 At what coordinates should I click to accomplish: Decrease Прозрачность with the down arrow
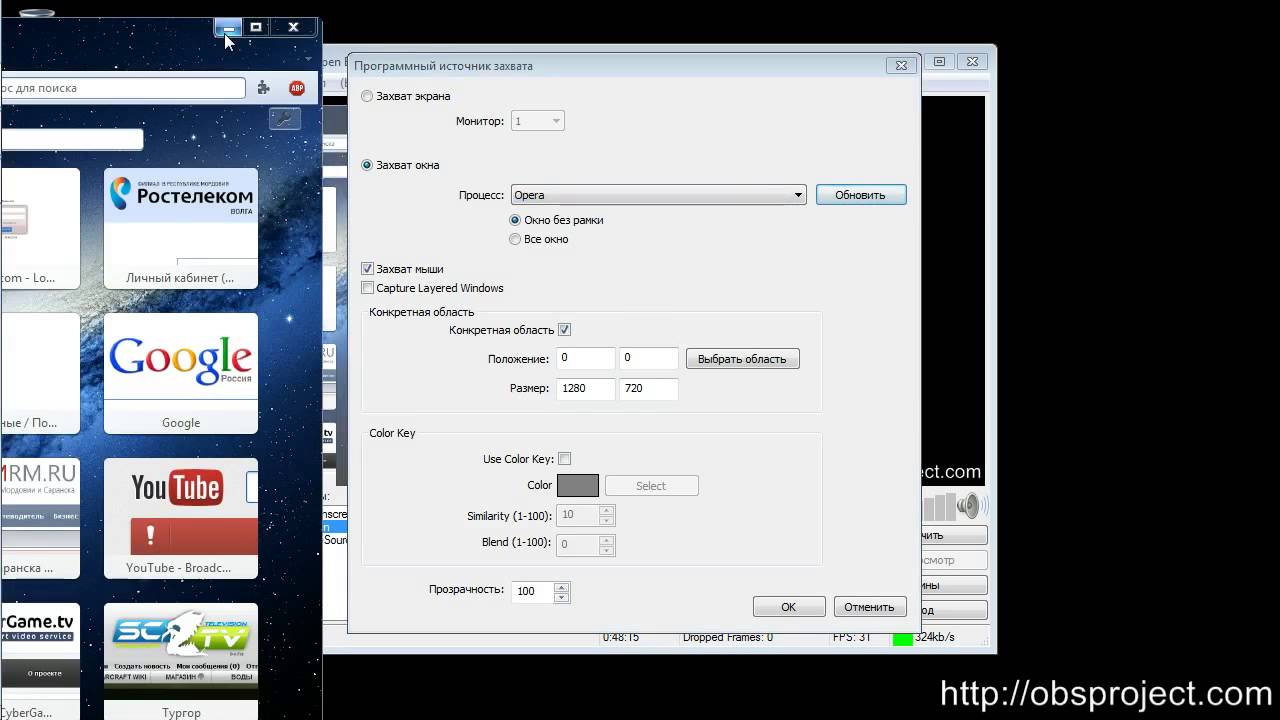pyautogui.click(x=562, y=597)
